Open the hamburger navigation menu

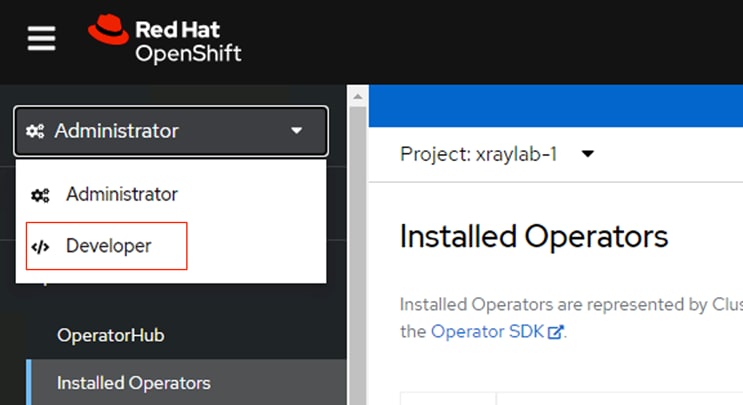(x=41, y=38)
